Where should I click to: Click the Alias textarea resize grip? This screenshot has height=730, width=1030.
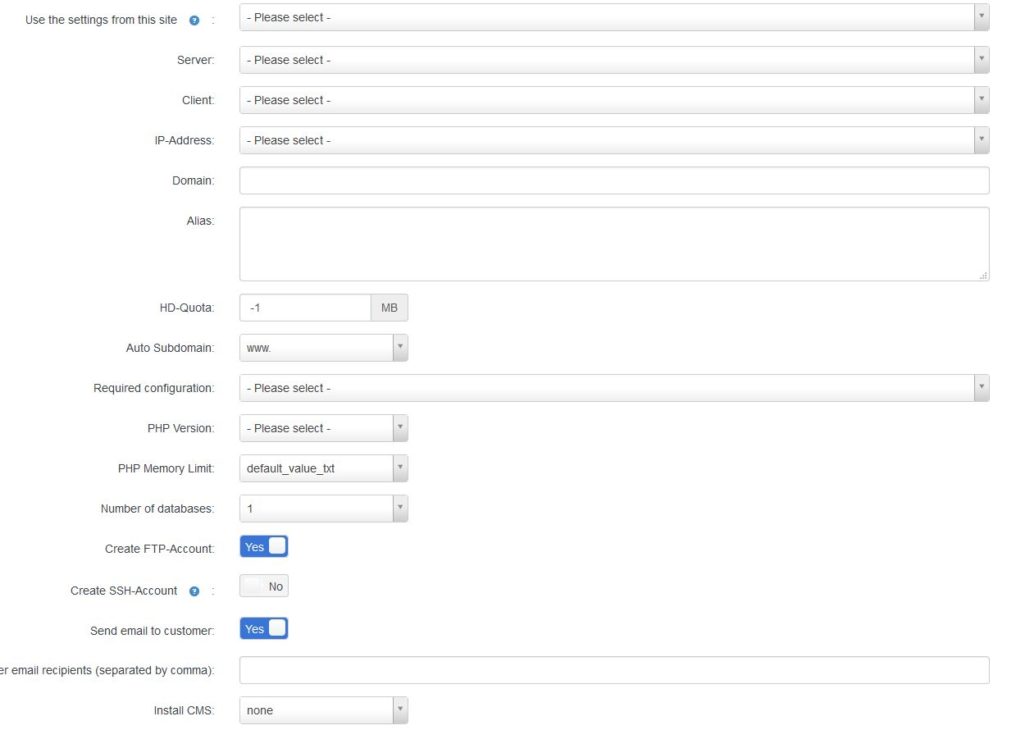pos(983,276)
